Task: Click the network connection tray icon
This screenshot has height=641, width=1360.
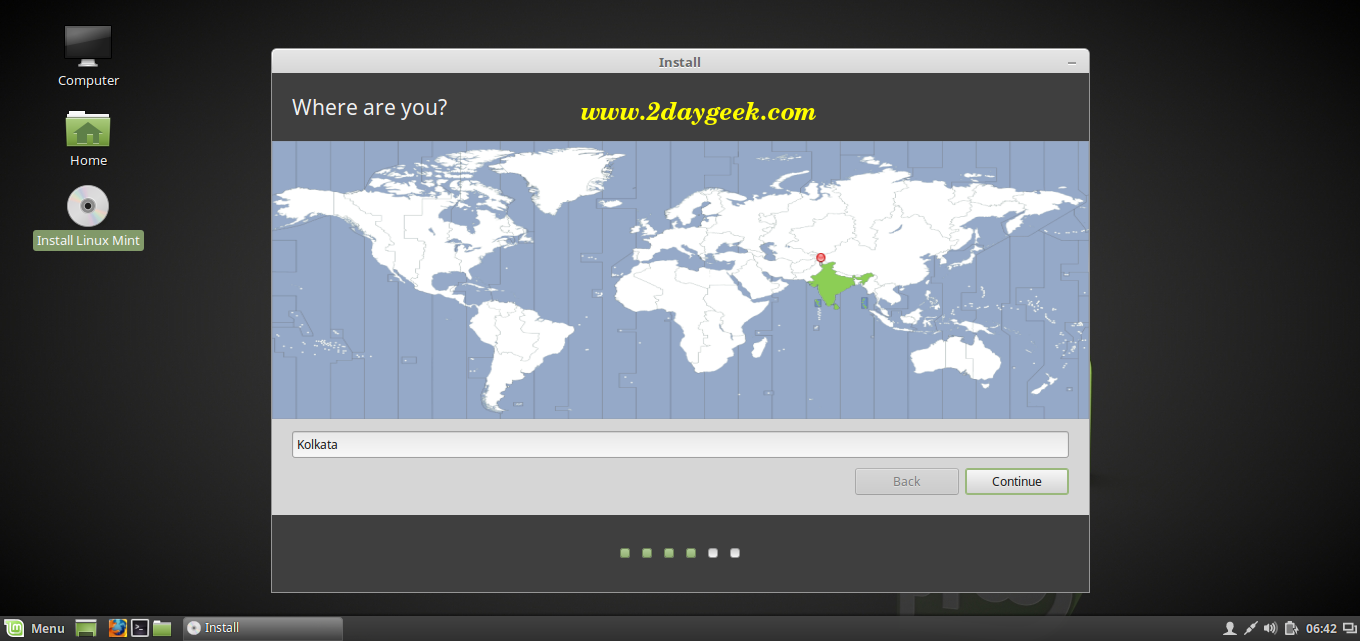Action: (x=1250, y=628)
